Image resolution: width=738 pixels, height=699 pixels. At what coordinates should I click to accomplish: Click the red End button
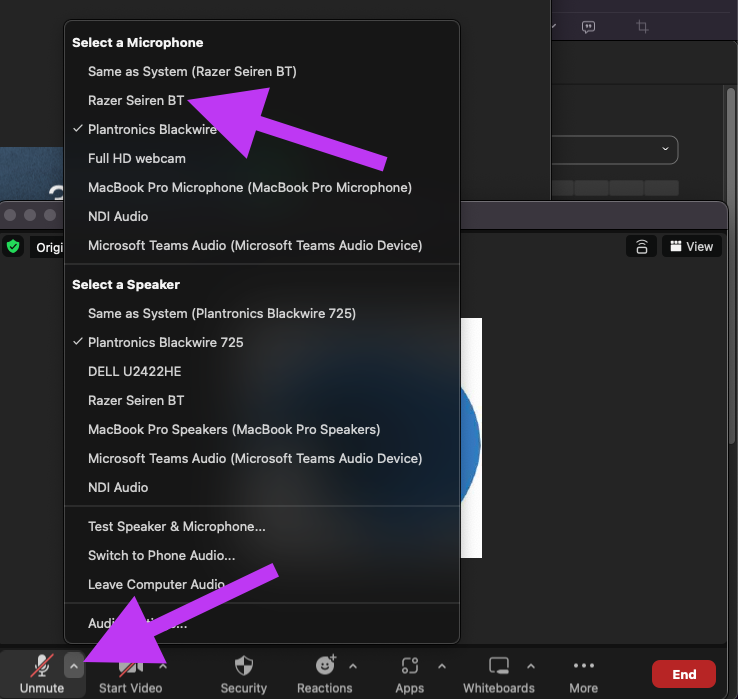click(683, 674)
